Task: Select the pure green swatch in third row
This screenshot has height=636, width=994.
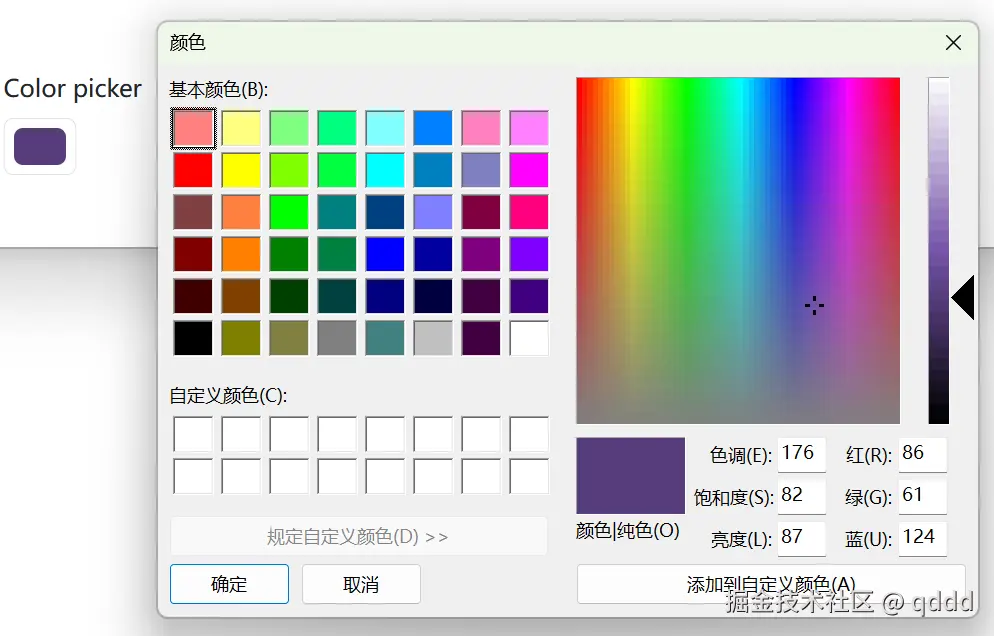Action: pos(289,212)
